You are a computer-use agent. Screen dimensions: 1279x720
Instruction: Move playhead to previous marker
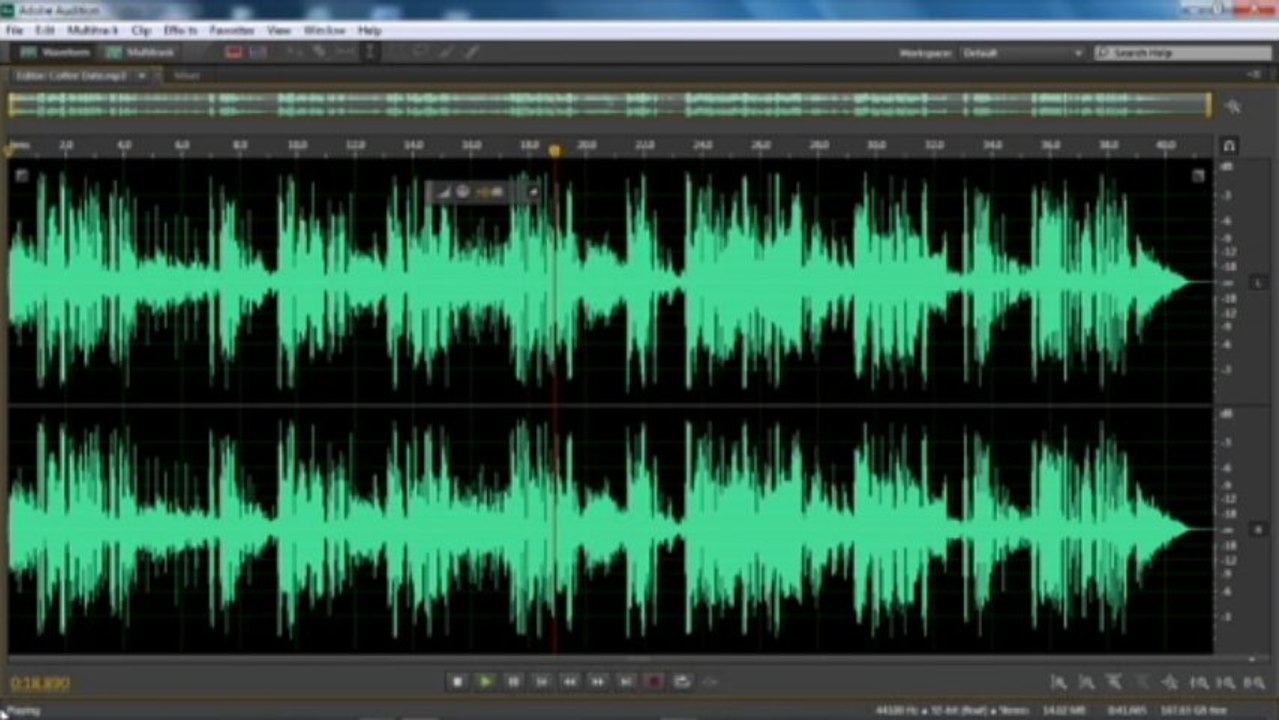pos(541,682)
